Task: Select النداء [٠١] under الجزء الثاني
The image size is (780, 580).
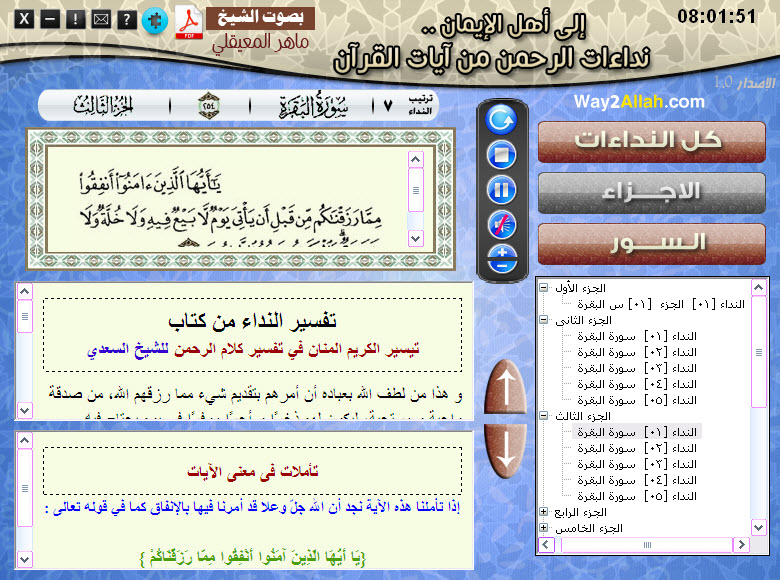Action: pos(637,336)
